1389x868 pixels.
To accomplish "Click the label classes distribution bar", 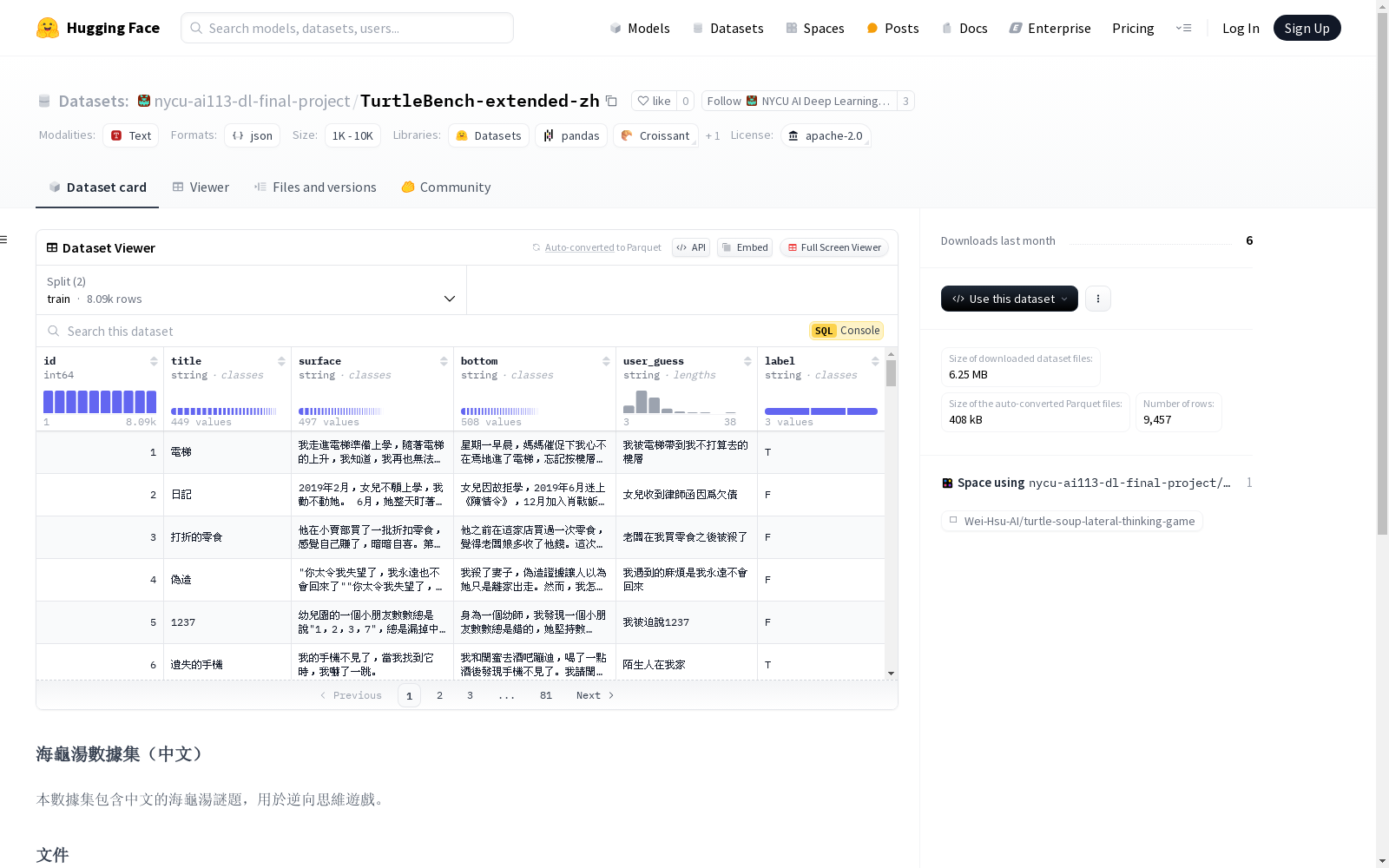I will coord(821,411).
